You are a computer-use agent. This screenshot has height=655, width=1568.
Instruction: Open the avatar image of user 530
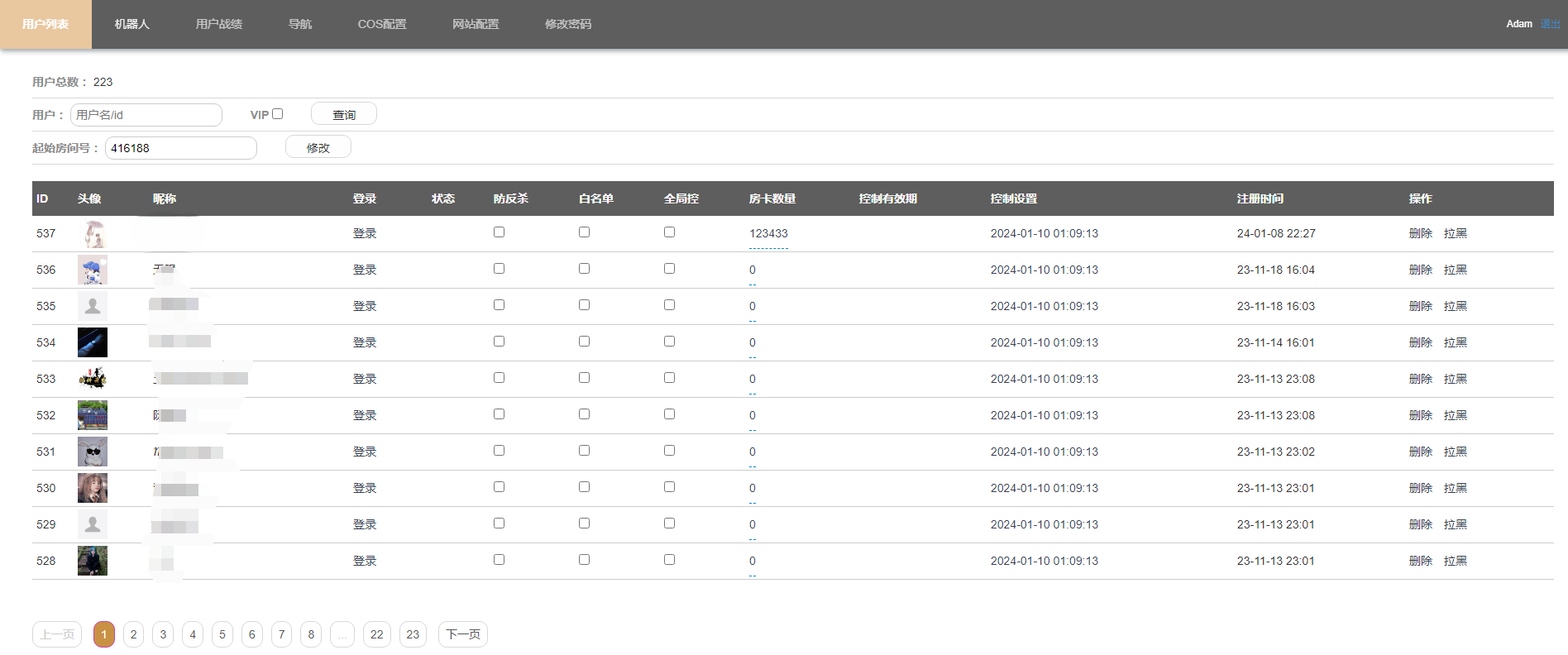point(93,488)
